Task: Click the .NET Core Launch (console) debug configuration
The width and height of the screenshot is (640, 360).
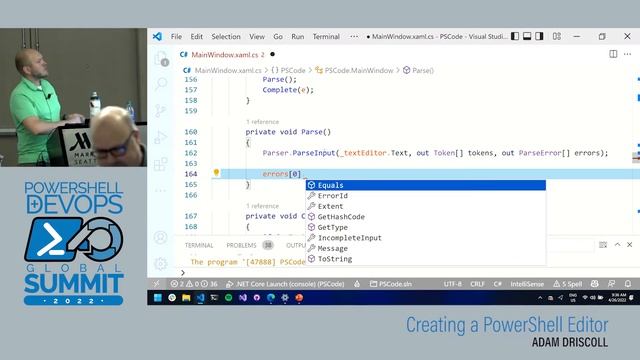Action: pos(285,284)
